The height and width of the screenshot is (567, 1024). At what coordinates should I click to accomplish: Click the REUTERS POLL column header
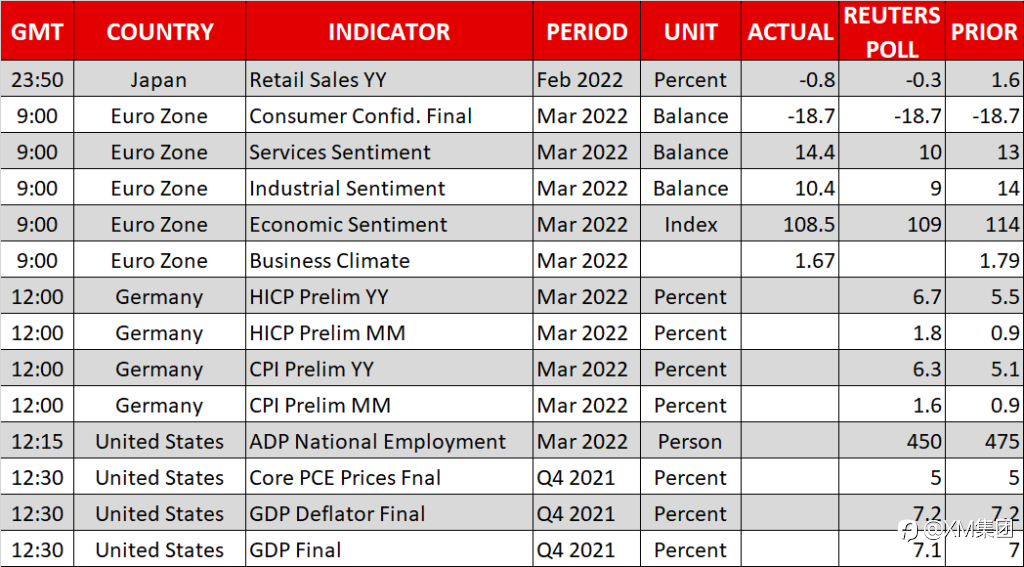coord(892,31)
